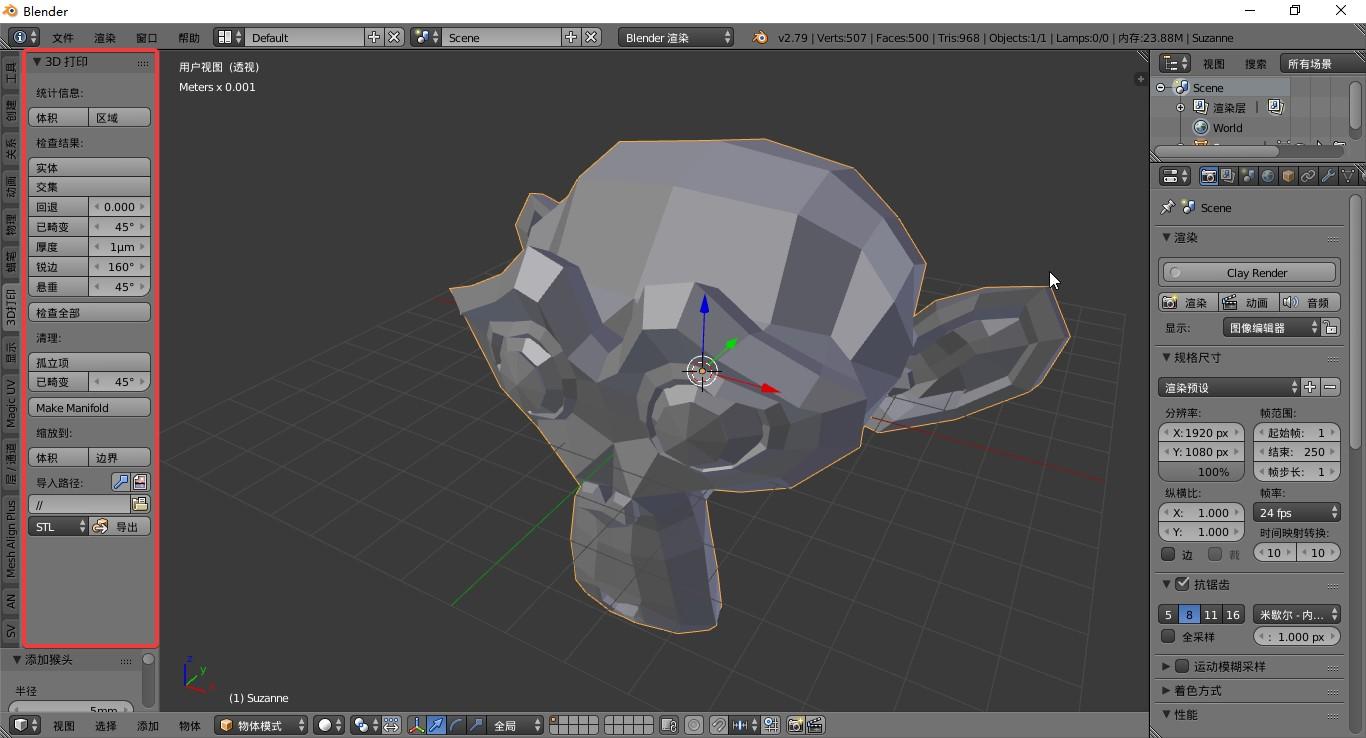Select anti-aliasing samples value 16
Viewport: 1366px width, 738px height.
click(1233, 615)
